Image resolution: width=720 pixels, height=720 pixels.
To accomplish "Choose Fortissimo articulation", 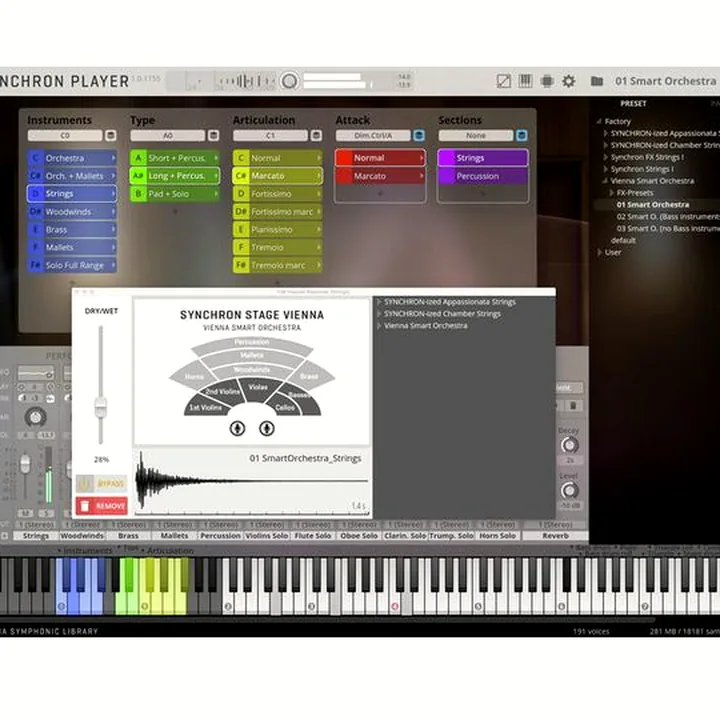I will pos(277,194).
